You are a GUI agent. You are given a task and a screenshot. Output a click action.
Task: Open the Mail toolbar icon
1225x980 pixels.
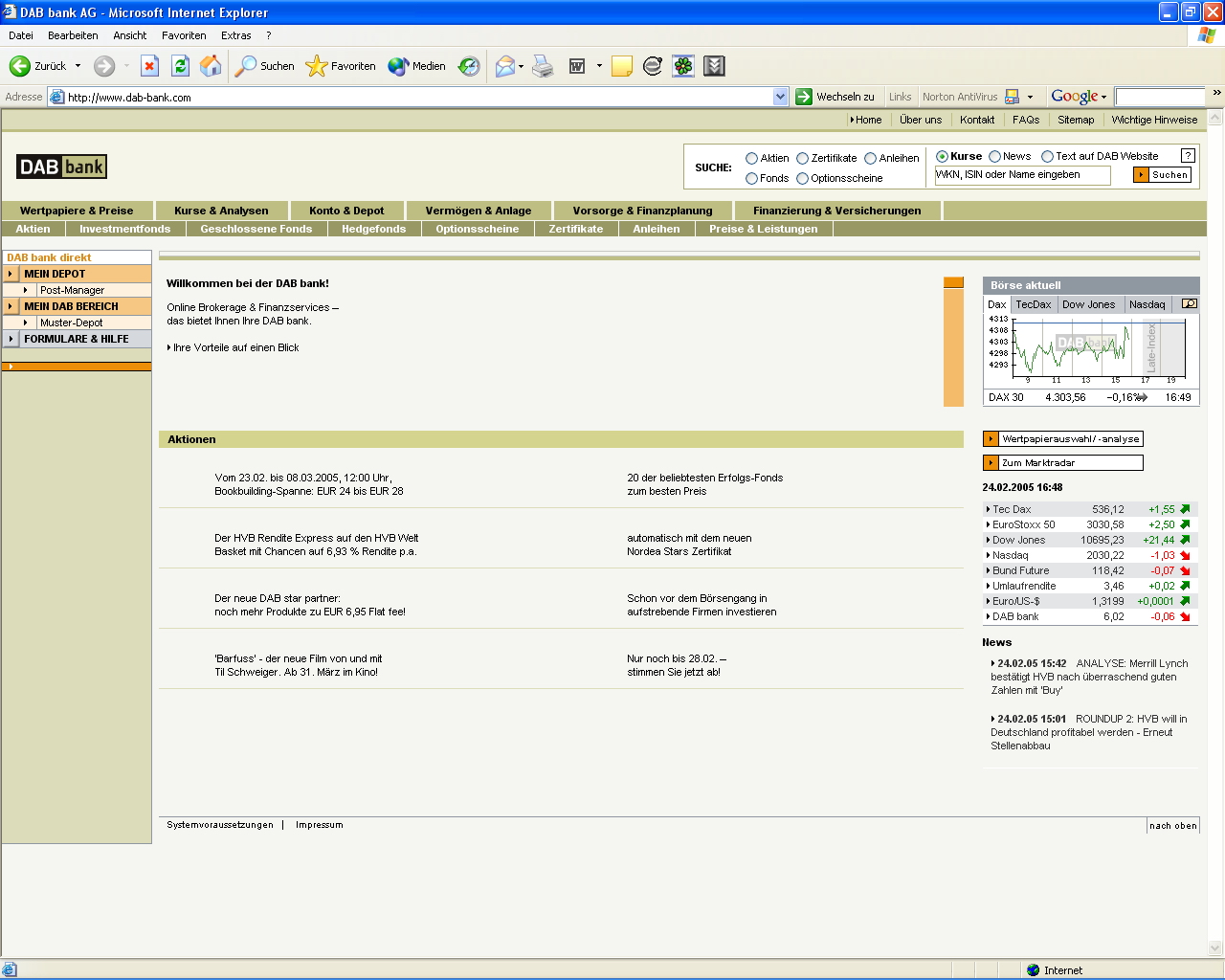pyautogui.click(x=504, y=66)
